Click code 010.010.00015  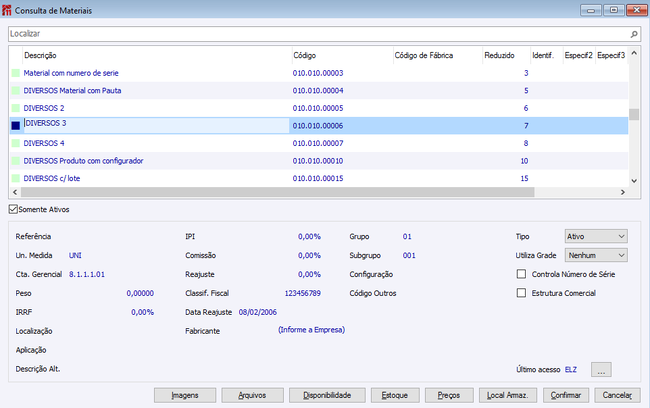point(318,178)
